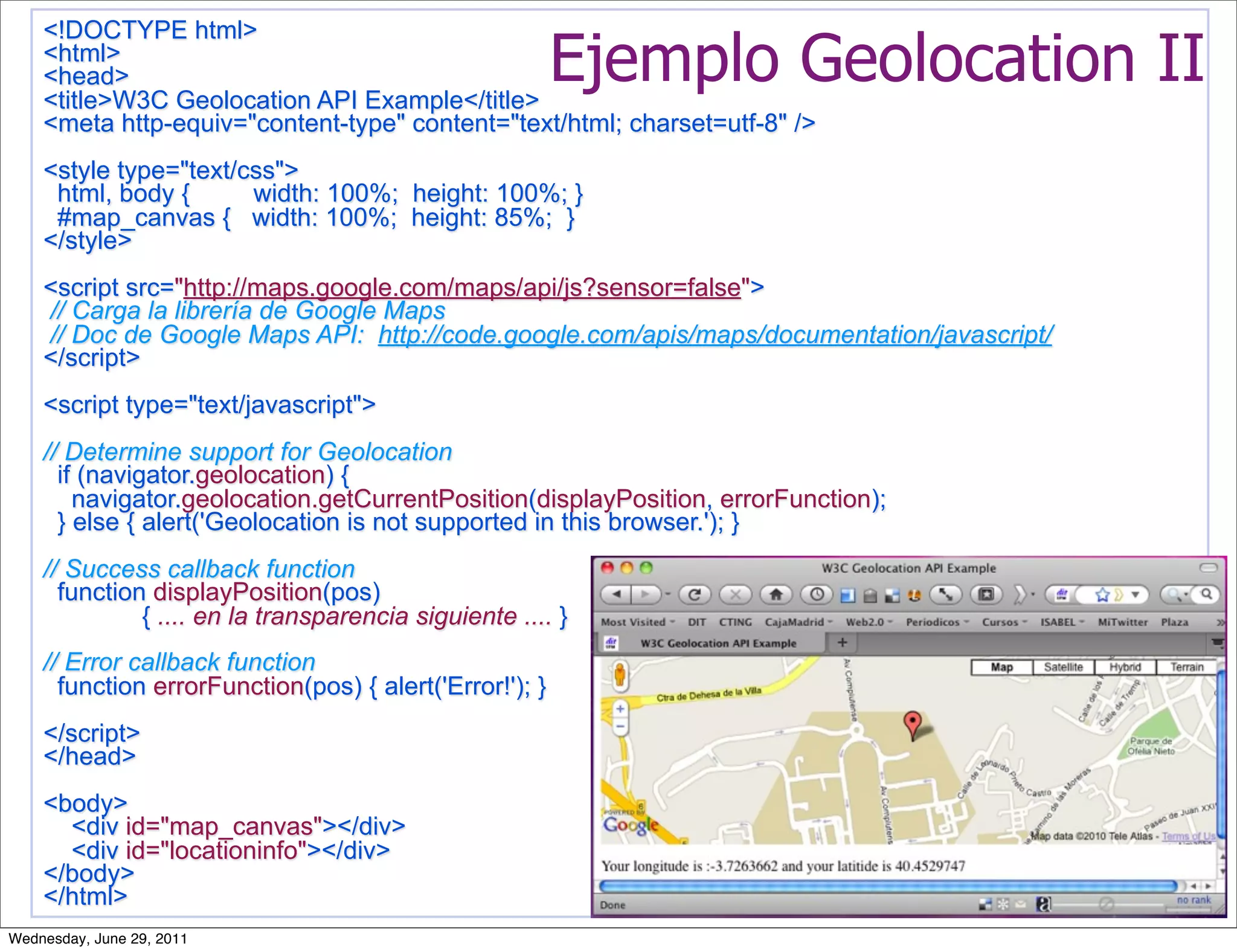
Task: Show more bookmarks with the overflow chevron
Action: pos(1220,622)
